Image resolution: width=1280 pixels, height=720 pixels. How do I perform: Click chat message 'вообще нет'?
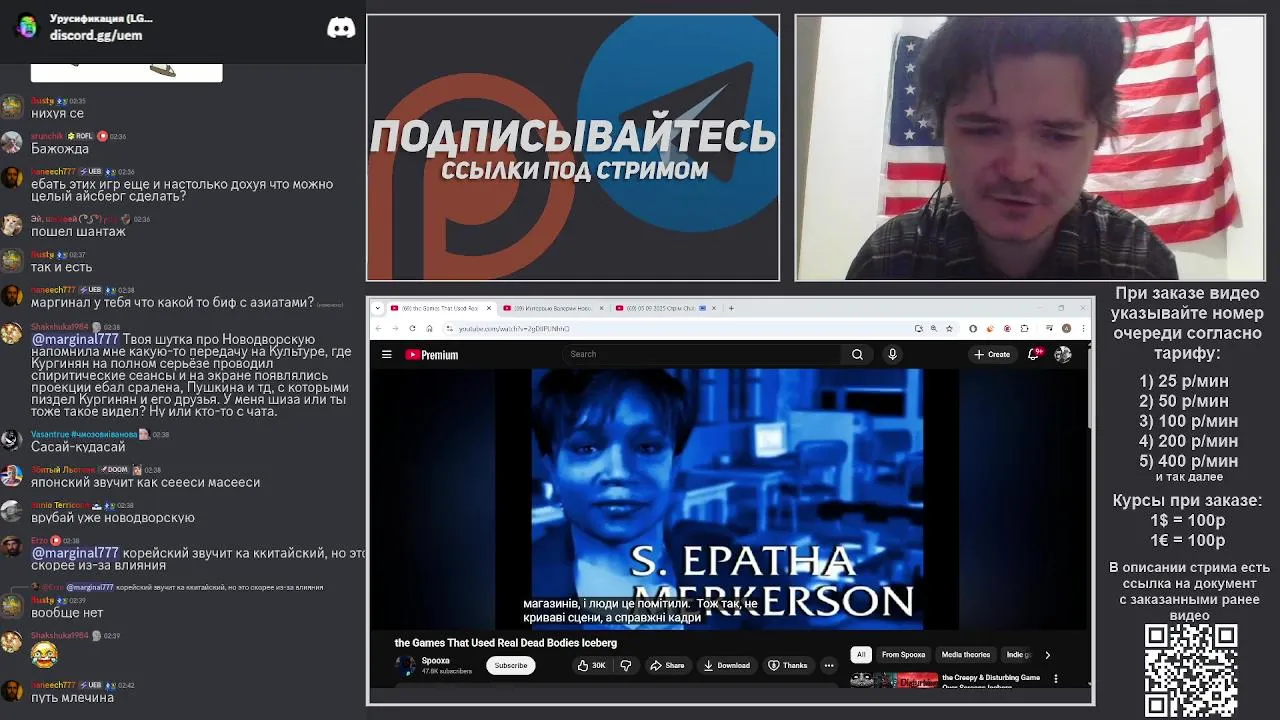click(x=67, y=613)
